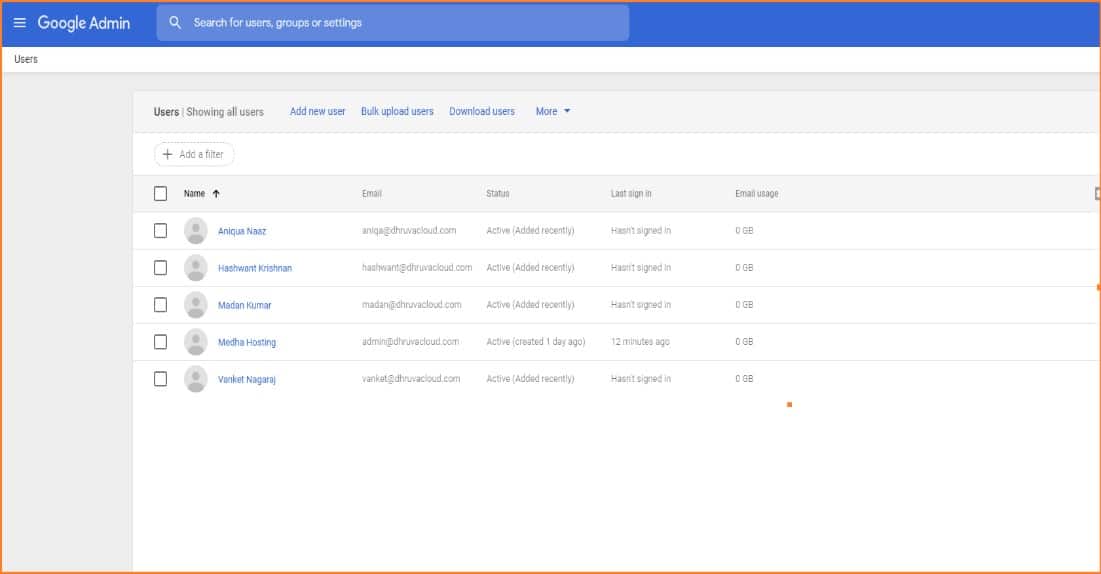Select the Medha Hosting row checkbox

coord(160,342)
